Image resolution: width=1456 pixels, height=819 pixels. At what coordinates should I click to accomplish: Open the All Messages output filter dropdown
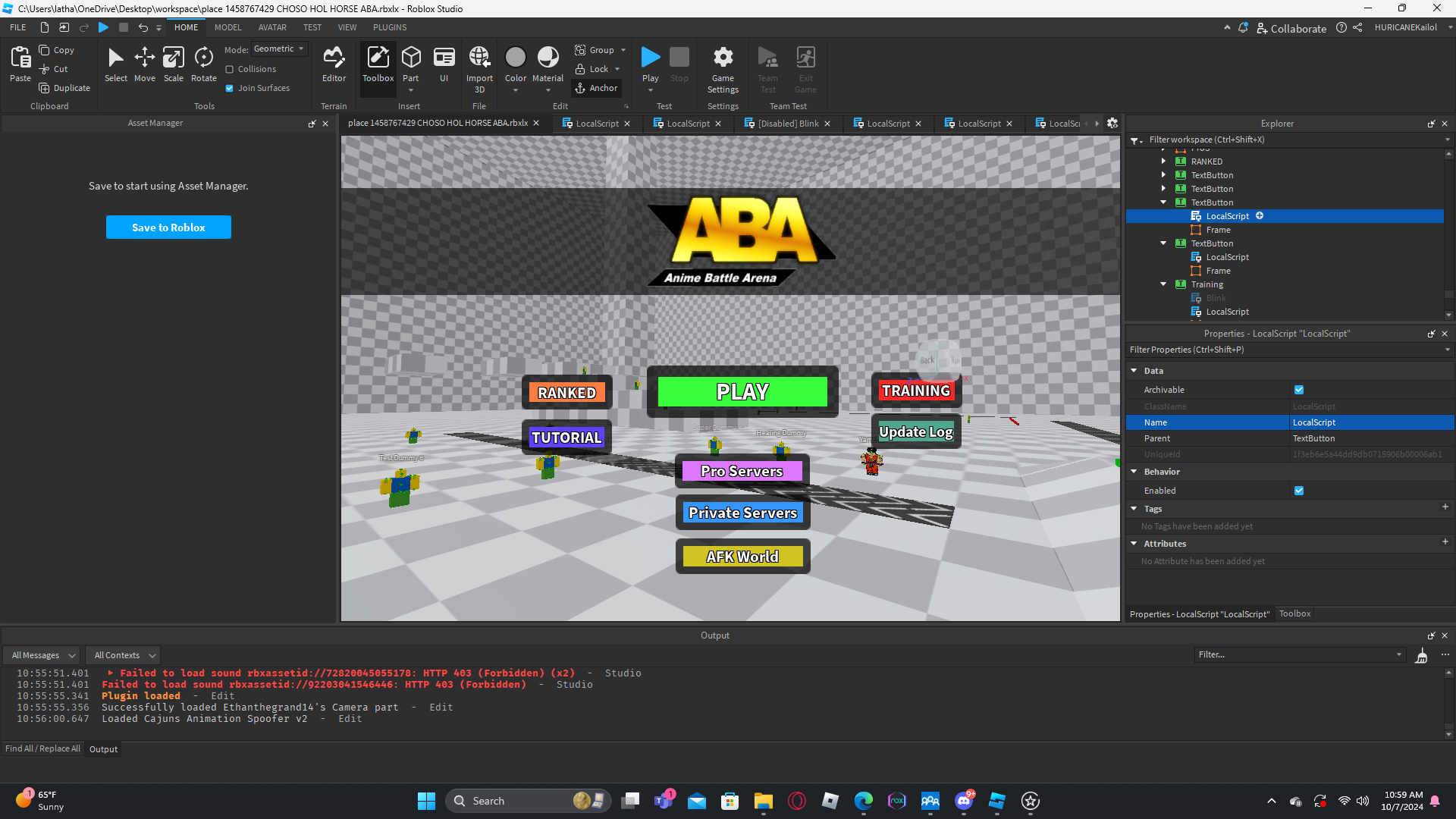[x=43, y=655]
